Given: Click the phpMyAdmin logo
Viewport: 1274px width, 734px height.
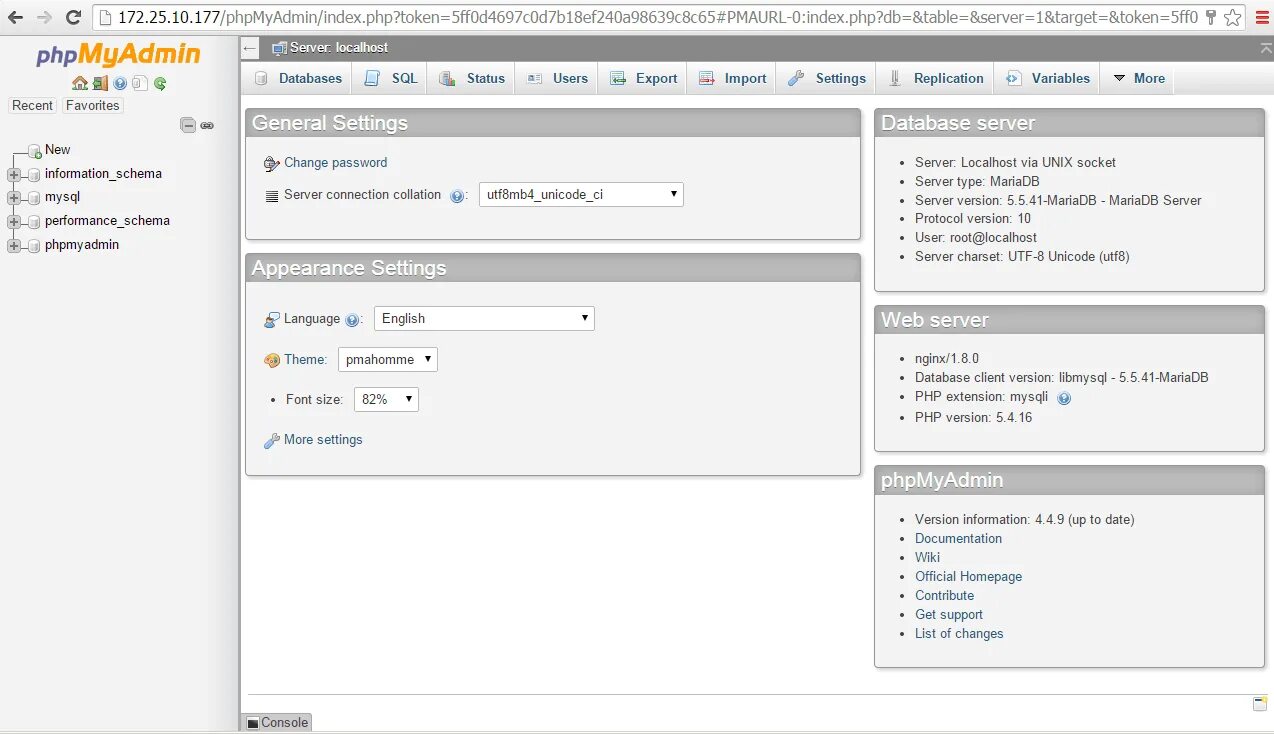Looking at the screenshot, I should [x=118, y=54].
